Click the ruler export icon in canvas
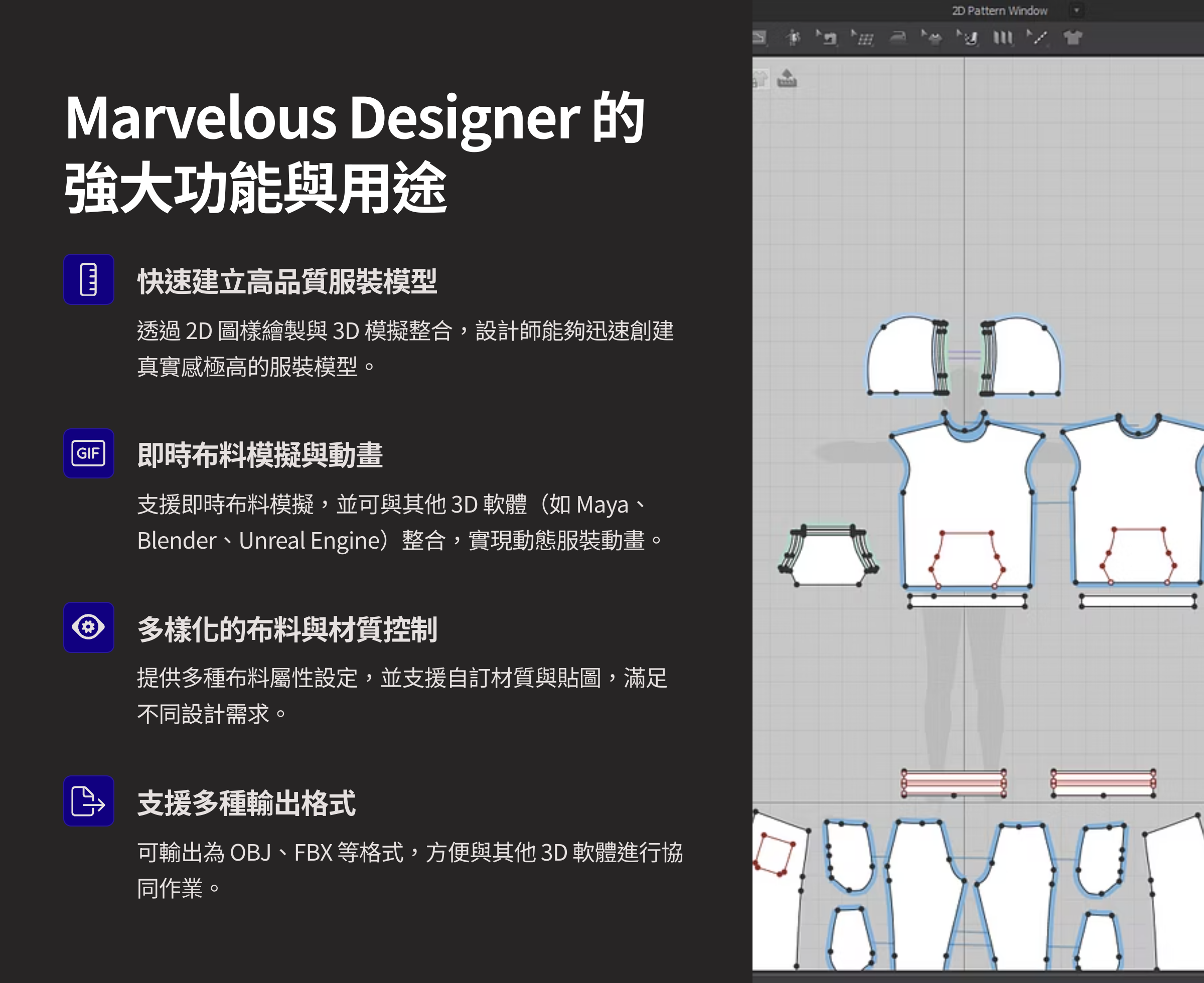This screenshot has height=983, width=1204. [x=787, y=78]
